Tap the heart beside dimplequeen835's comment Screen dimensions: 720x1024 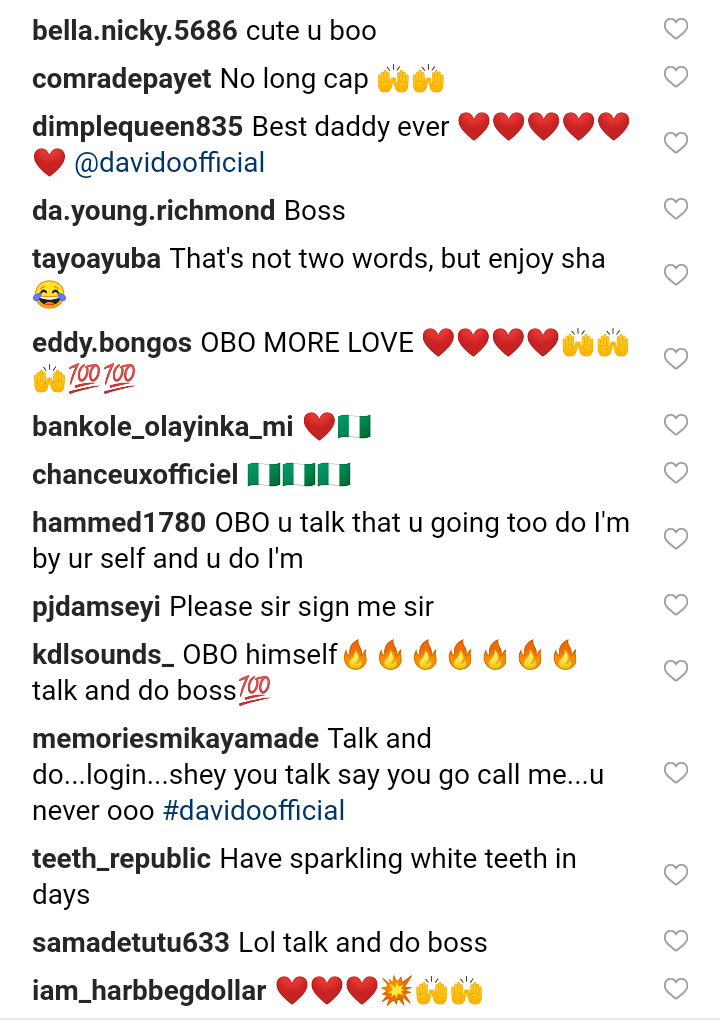tap(676, 143)
